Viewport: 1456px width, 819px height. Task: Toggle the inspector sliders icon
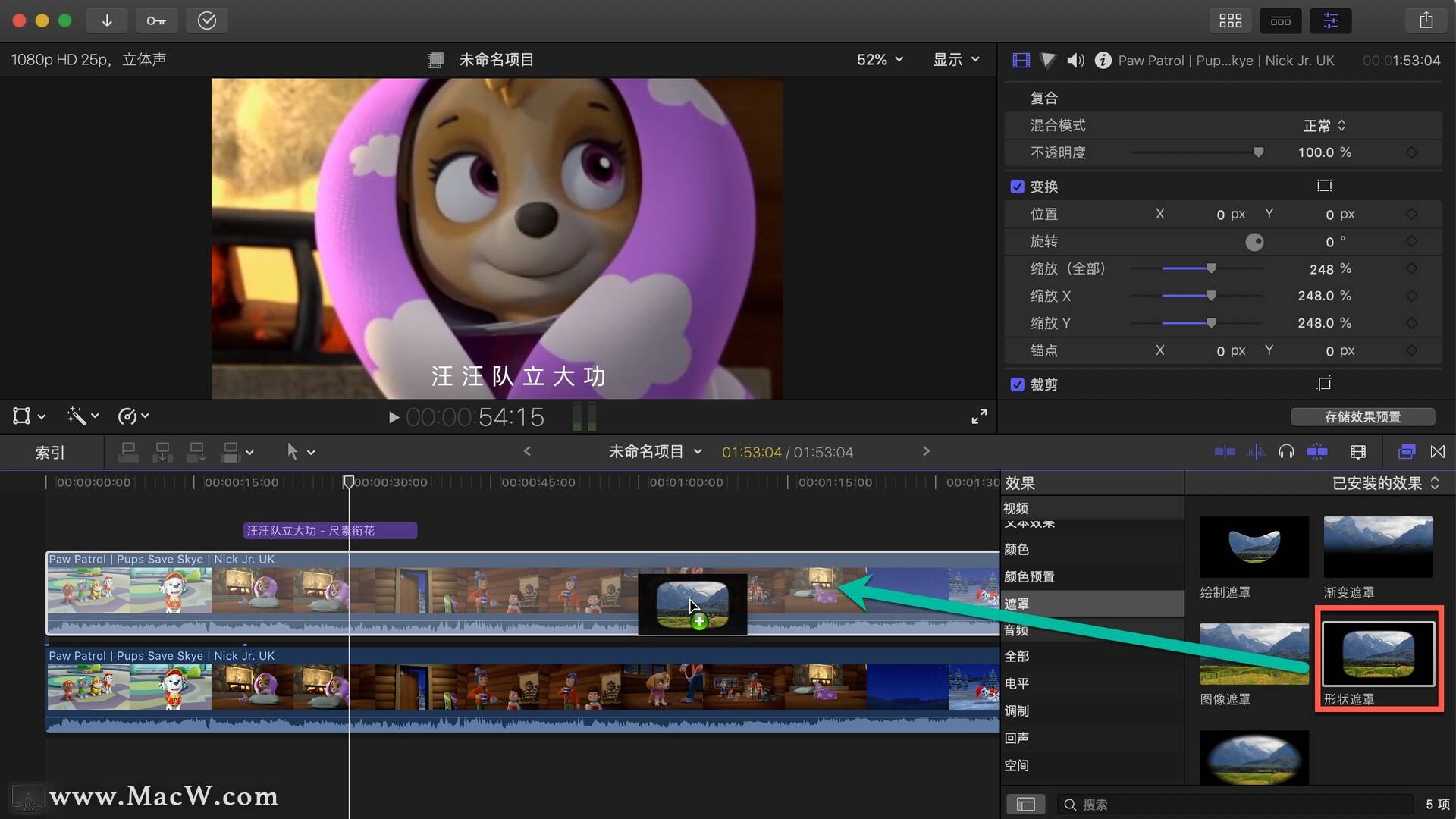[x=1331, y=20]
